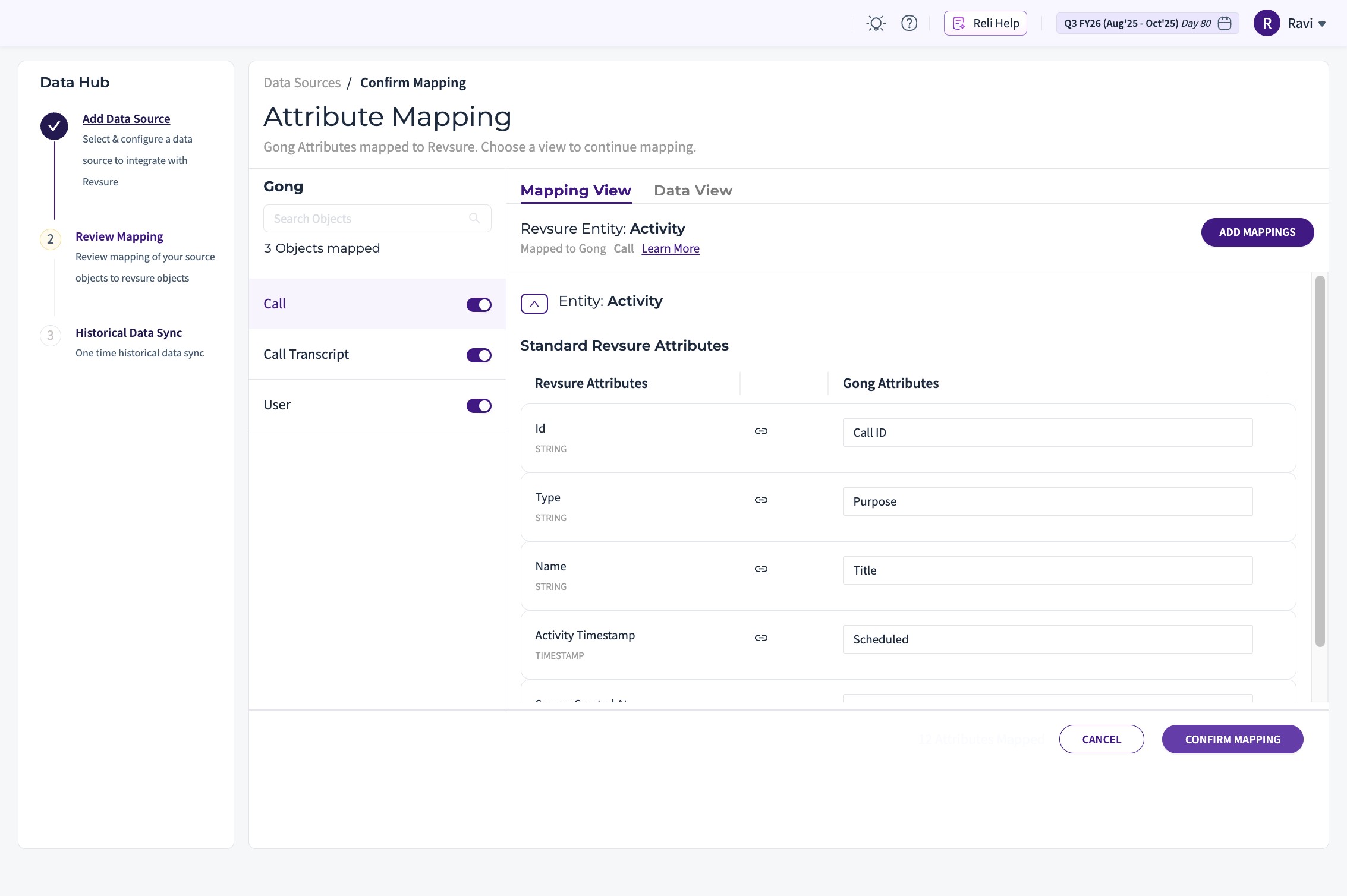
Task: Open the Purpose Gong attribute dropdown
Action: (1047, 501)
